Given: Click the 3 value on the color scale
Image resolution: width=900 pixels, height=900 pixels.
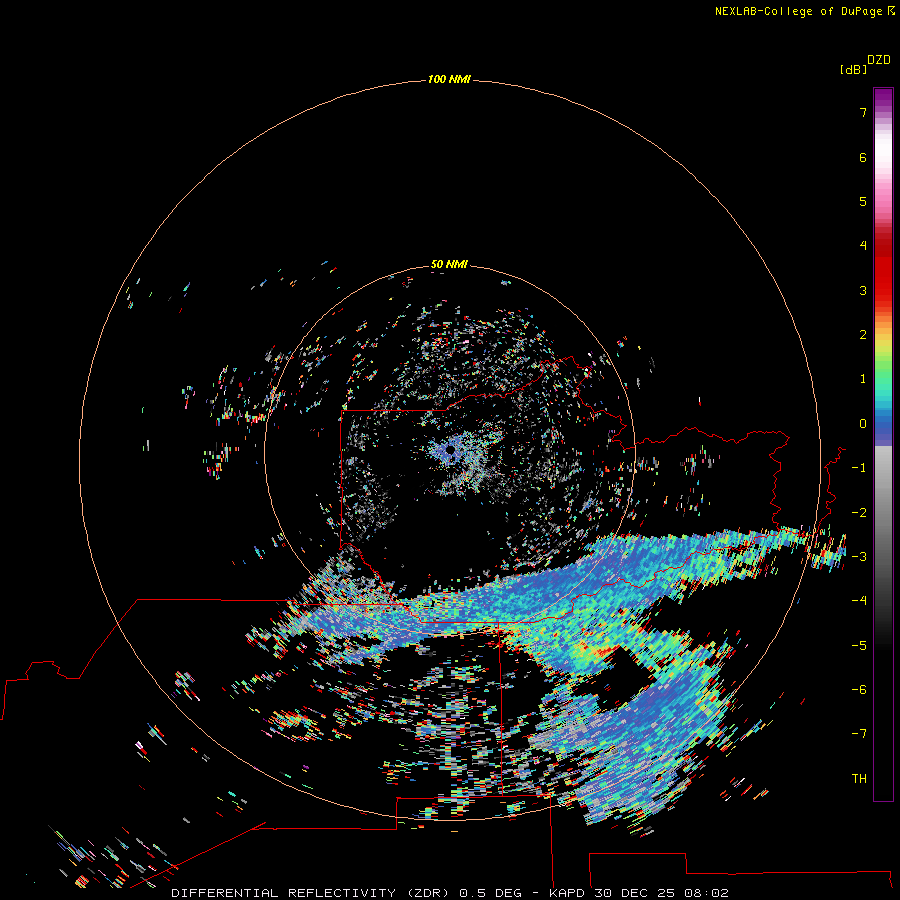Looking at the screenshot, I should click(863, 290).
